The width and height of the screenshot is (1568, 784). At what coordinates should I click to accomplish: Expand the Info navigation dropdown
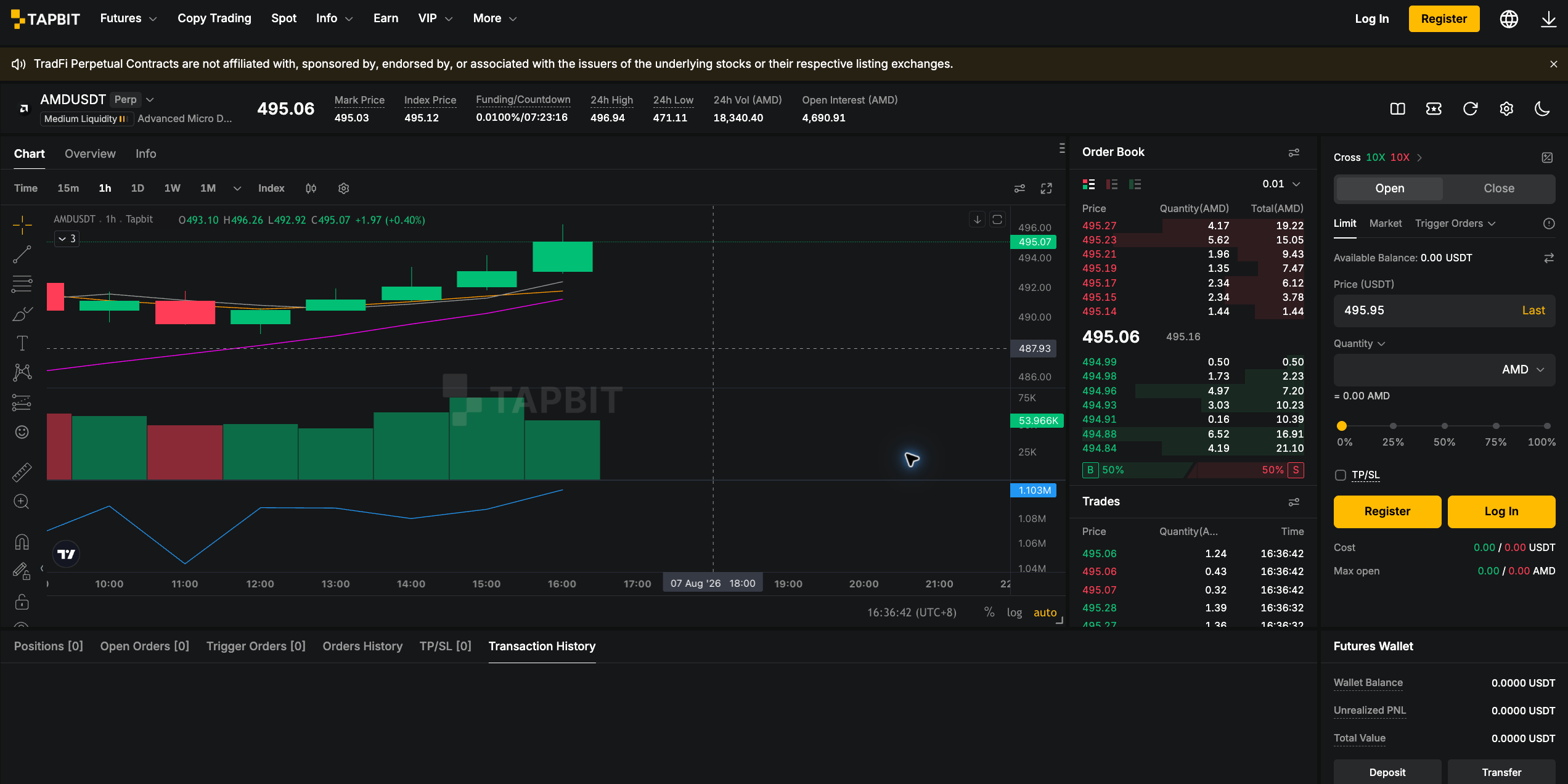tap(334, 18)
